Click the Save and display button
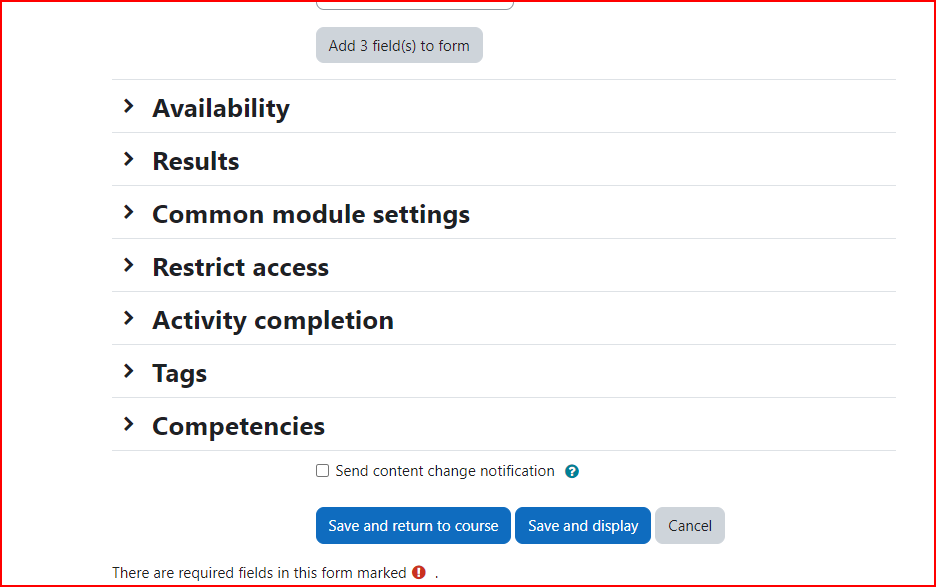936x587 pixels. point(583,525)
